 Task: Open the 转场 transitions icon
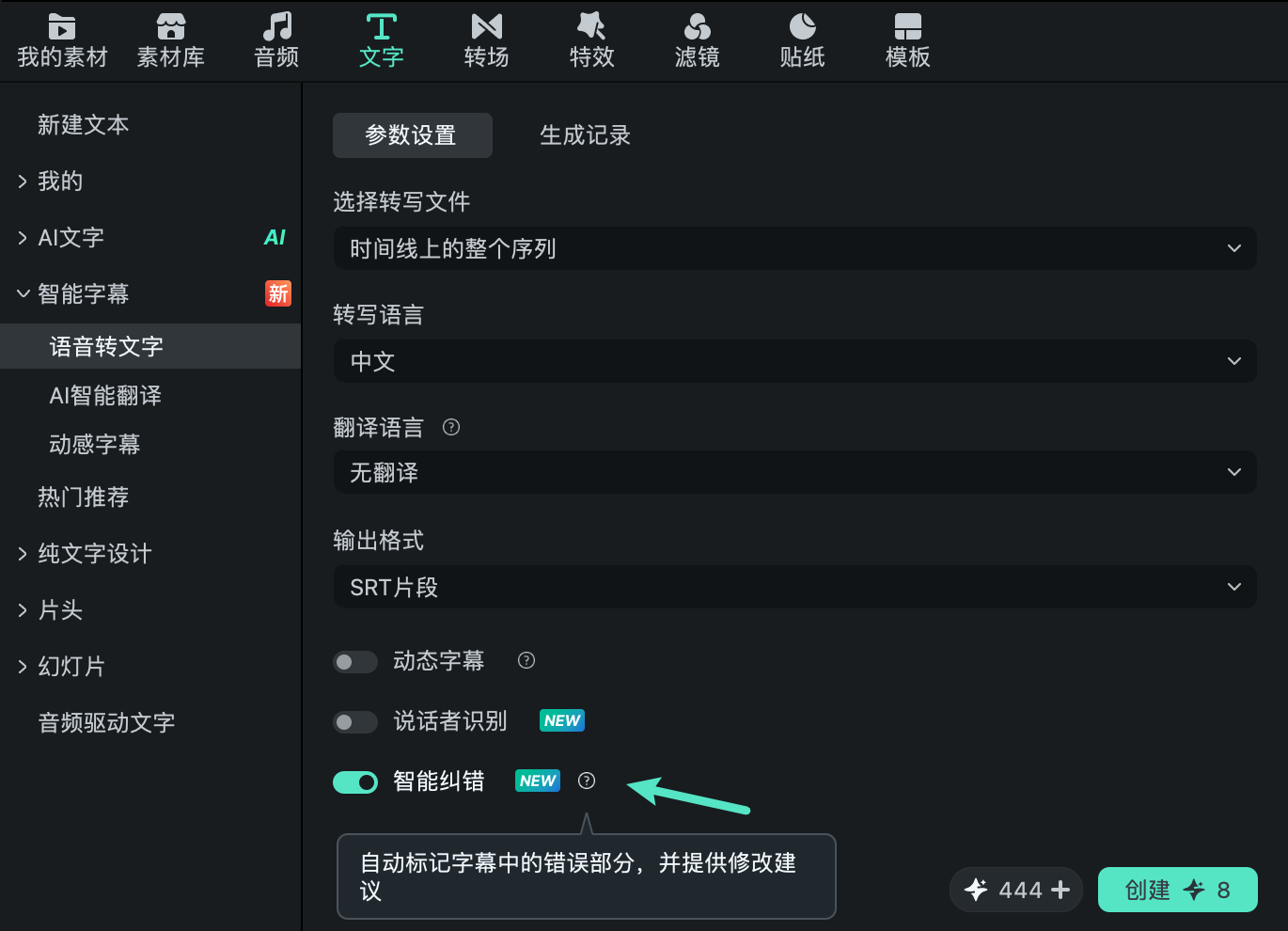tap(487, 26)
